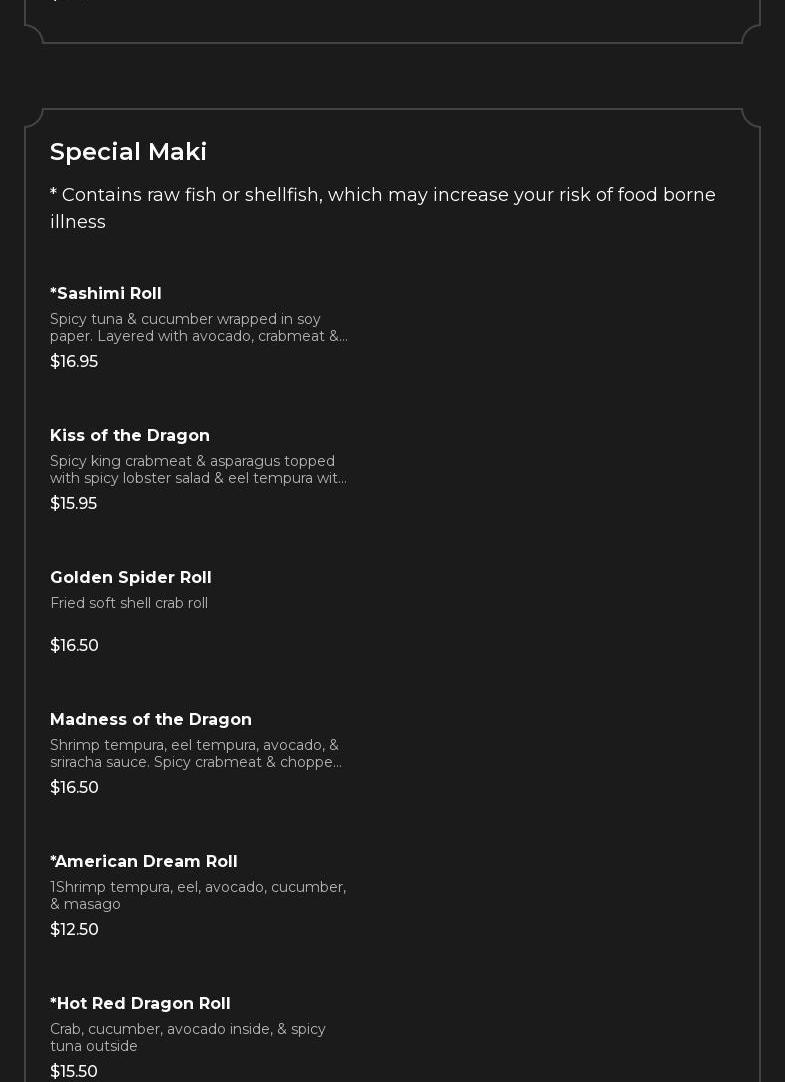Click the Sashimi Roll description text
The image size is (785, 1082).
[198, 327]
